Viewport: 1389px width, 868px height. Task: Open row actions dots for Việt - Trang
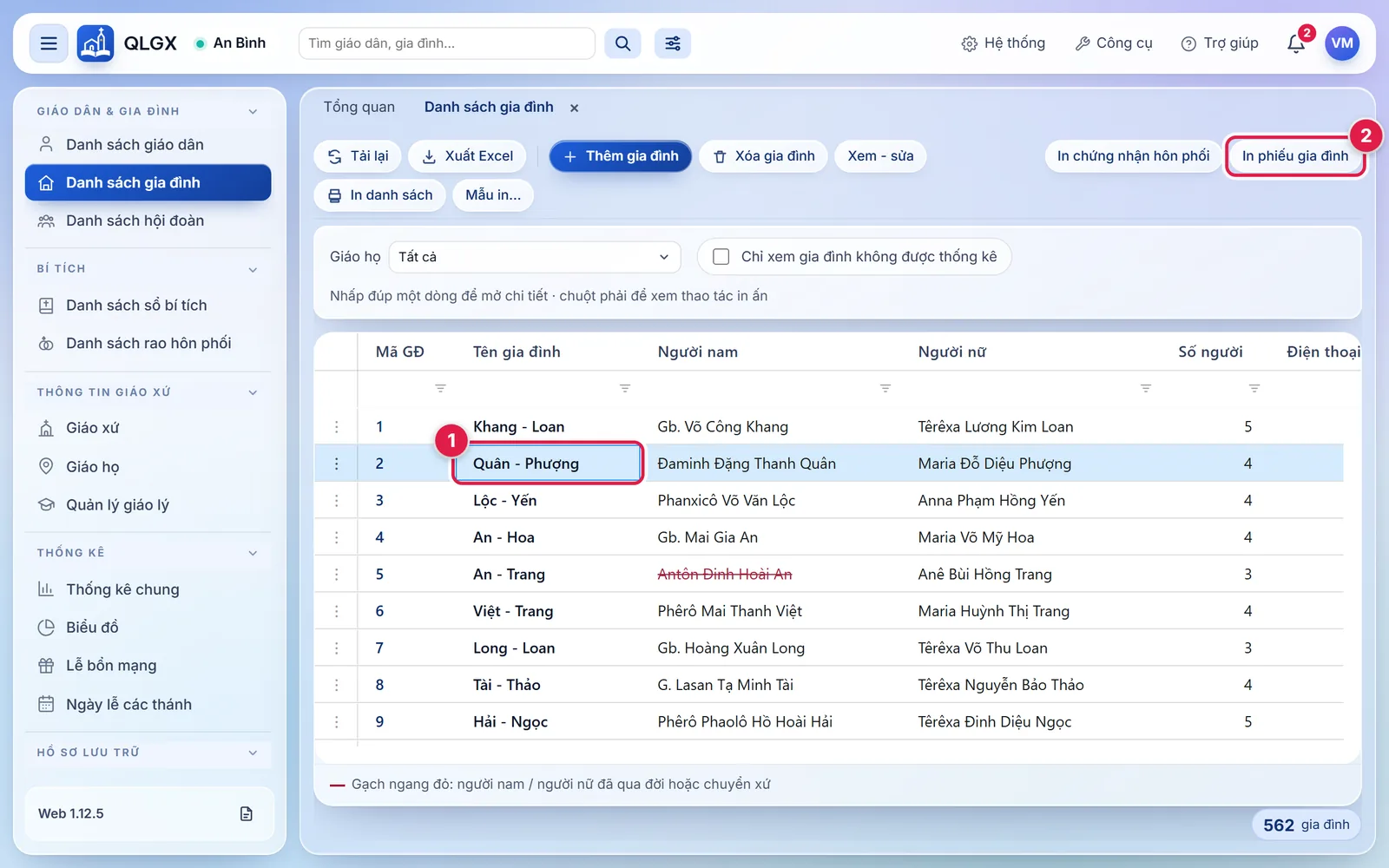pyautogui.click(x=337, y=611)
